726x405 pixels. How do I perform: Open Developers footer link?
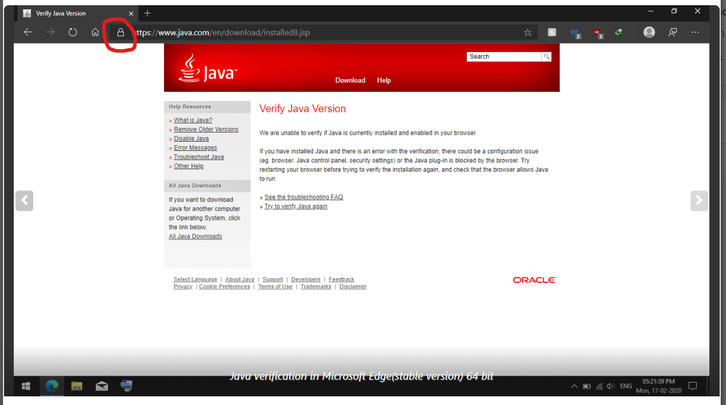[x=306, y=280]
